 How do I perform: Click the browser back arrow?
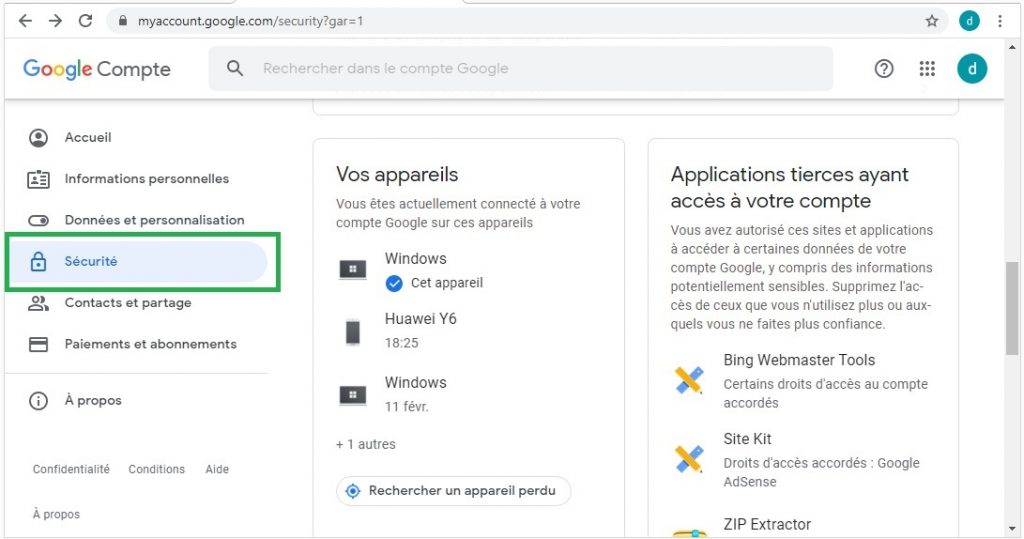click(25, 21)
